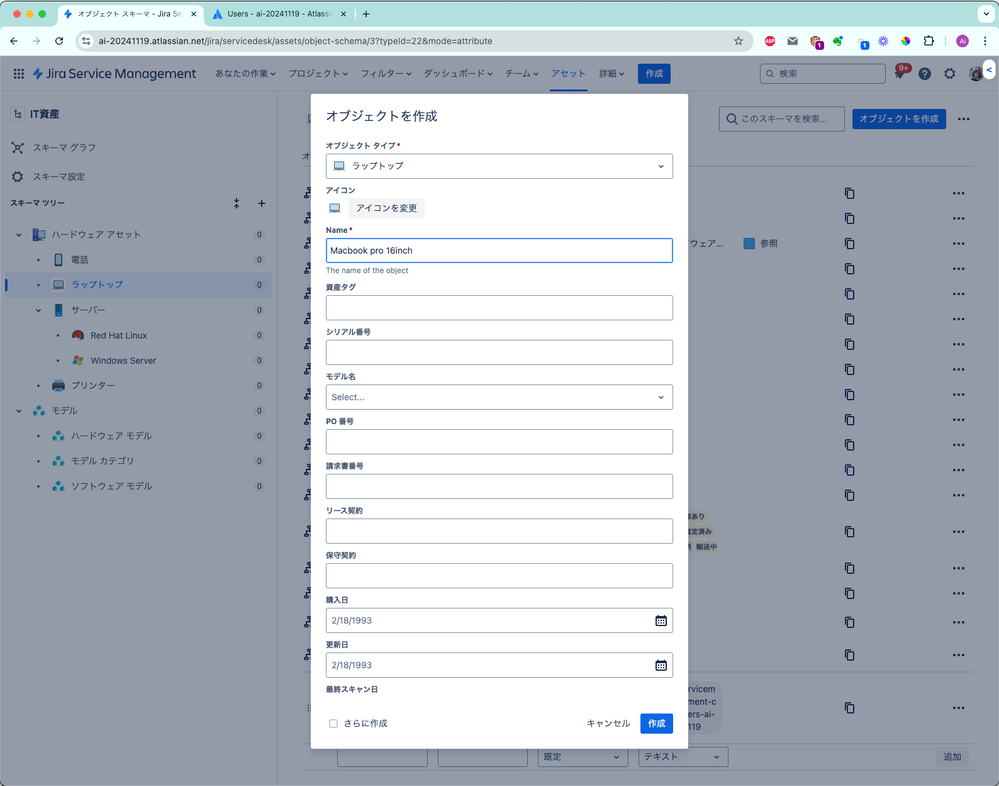Image resolution: width=999 pixels, height=786 pixels.
Task: Open the help question mark icon
Action: point(924,74)
